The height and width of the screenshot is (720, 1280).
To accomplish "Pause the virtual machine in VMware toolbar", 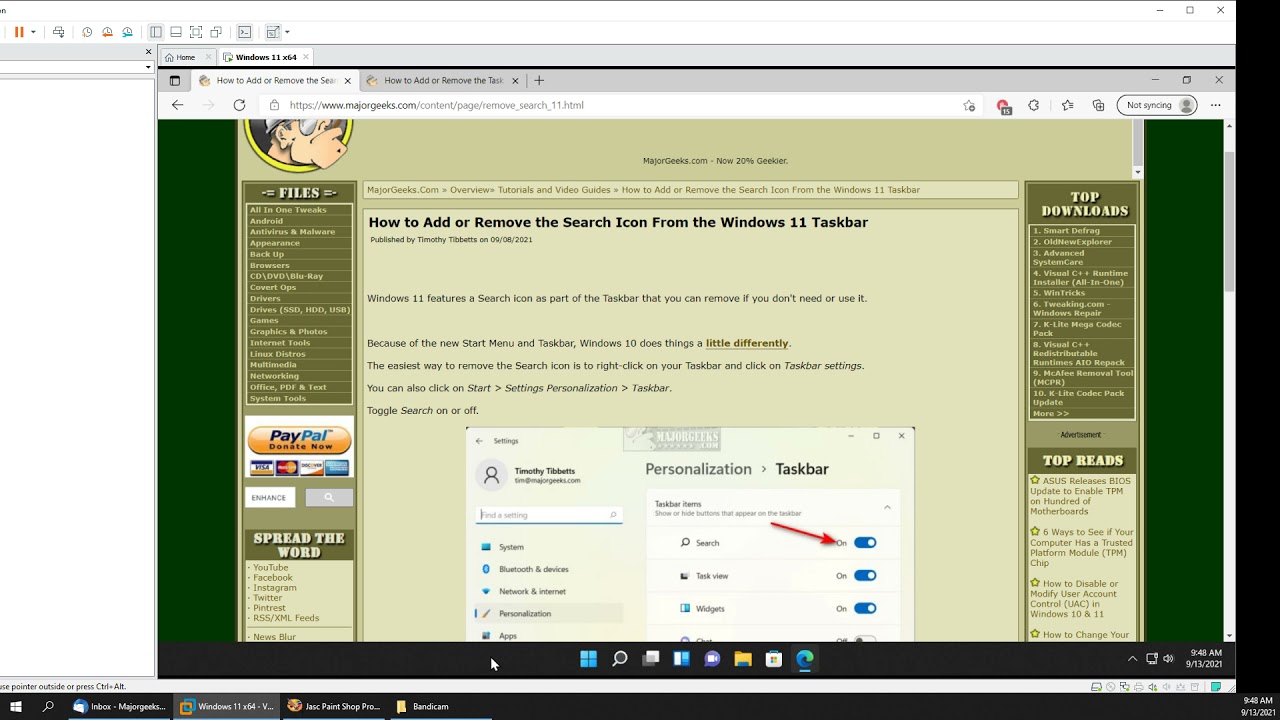I will click(x=19, y=32).
